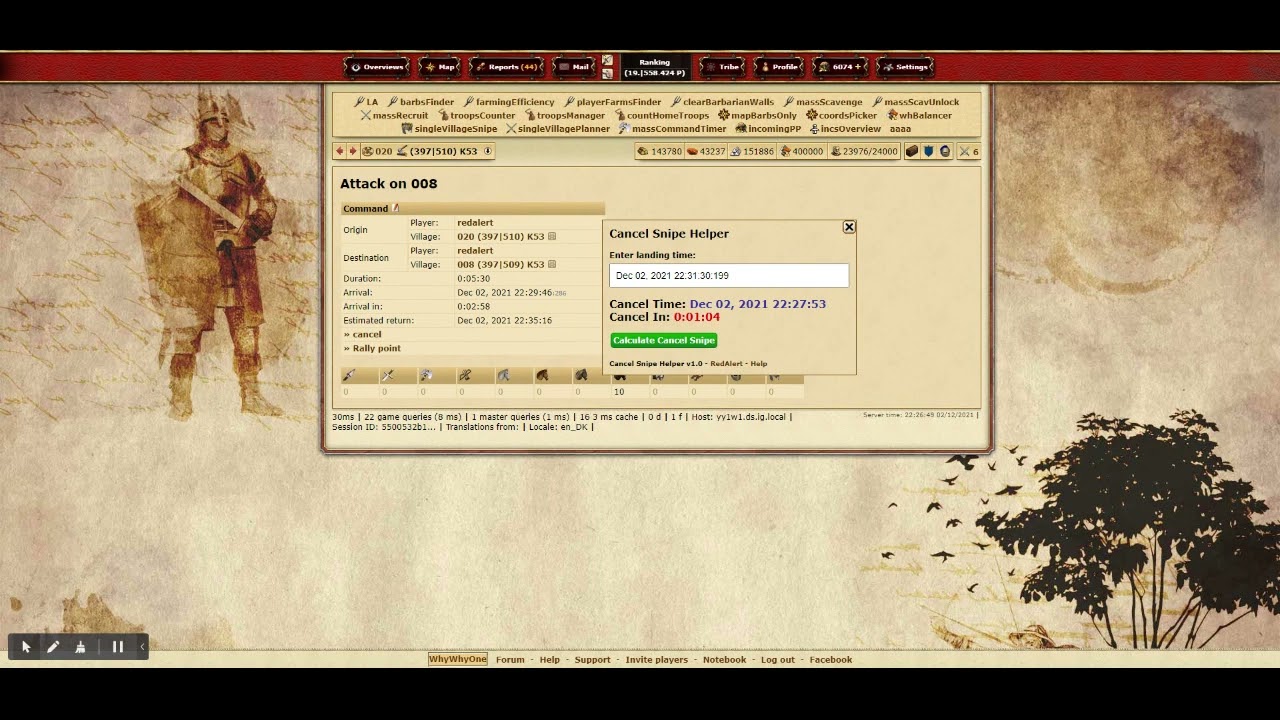Click the warehouse capacity 400000
Viewport: 1280px width, 720px height.
[801, 151]
